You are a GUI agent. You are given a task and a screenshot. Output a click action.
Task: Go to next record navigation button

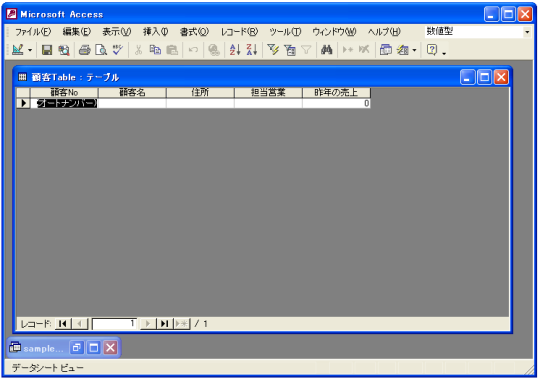(148, 324)
